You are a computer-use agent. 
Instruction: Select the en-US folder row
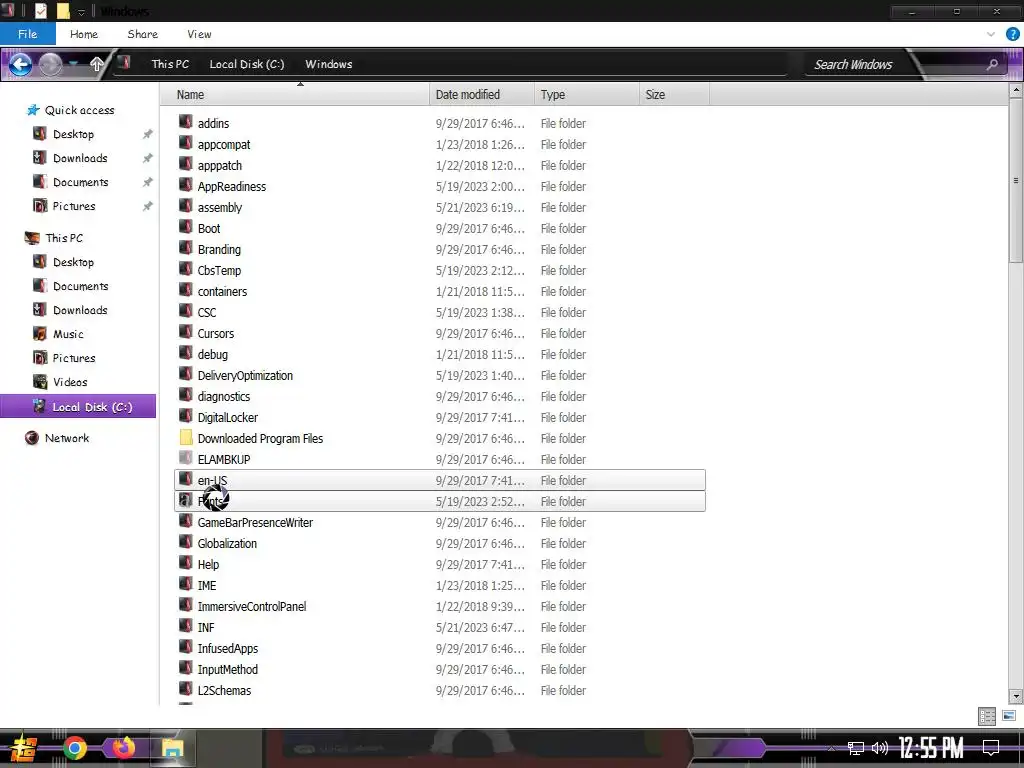pyautogui.click(x=440, y=480)
